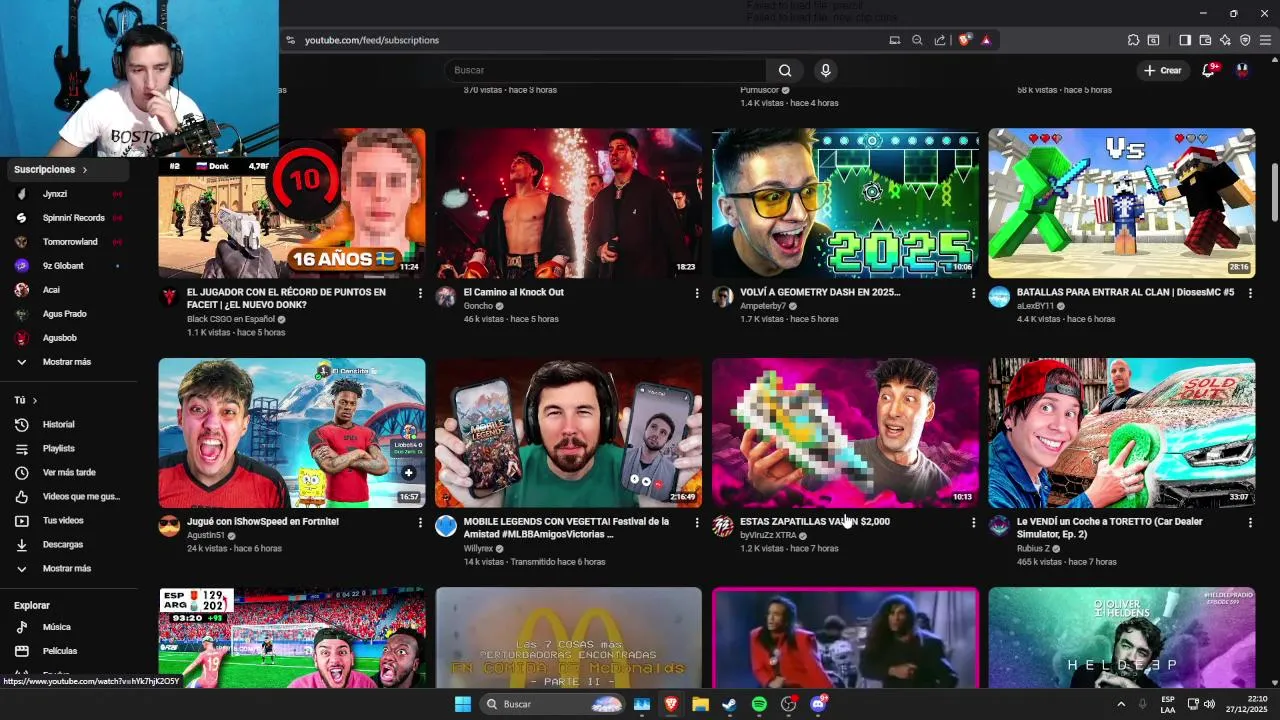Open File Explorer from the taskbar
This screenshot has height=720, width=1280.
(x=701, y=704)
